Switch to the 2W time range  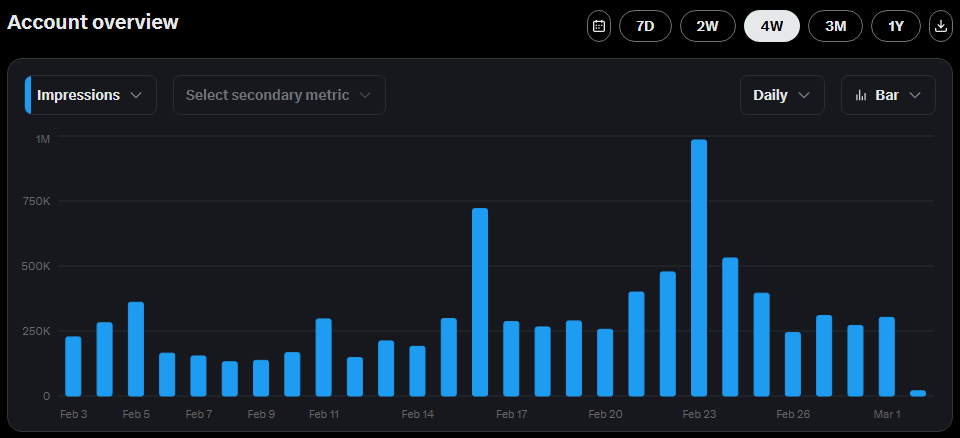click(x=708, y=26)
